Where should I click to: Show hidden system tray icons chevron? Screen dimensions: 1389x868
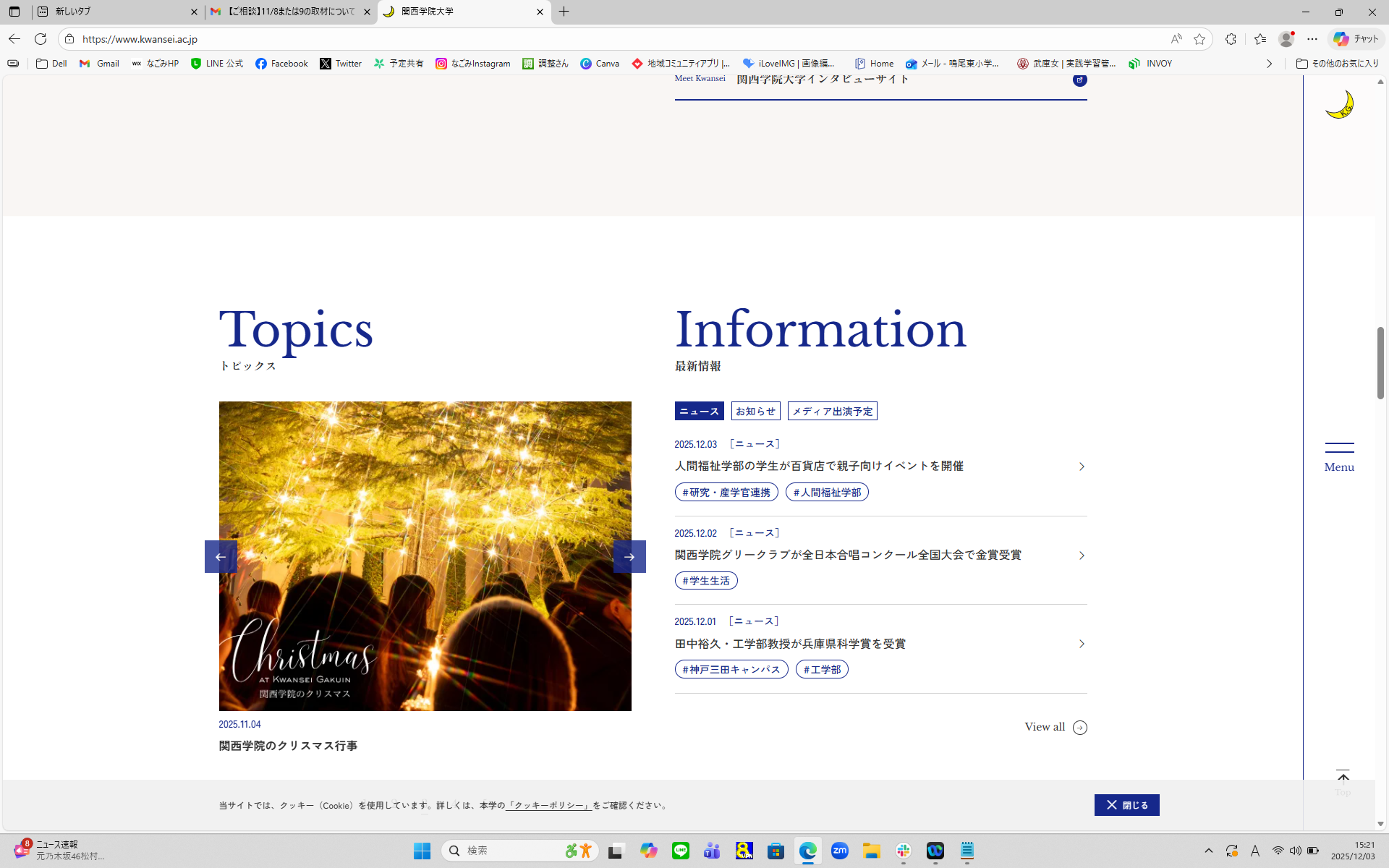(x=1208, y=851)
